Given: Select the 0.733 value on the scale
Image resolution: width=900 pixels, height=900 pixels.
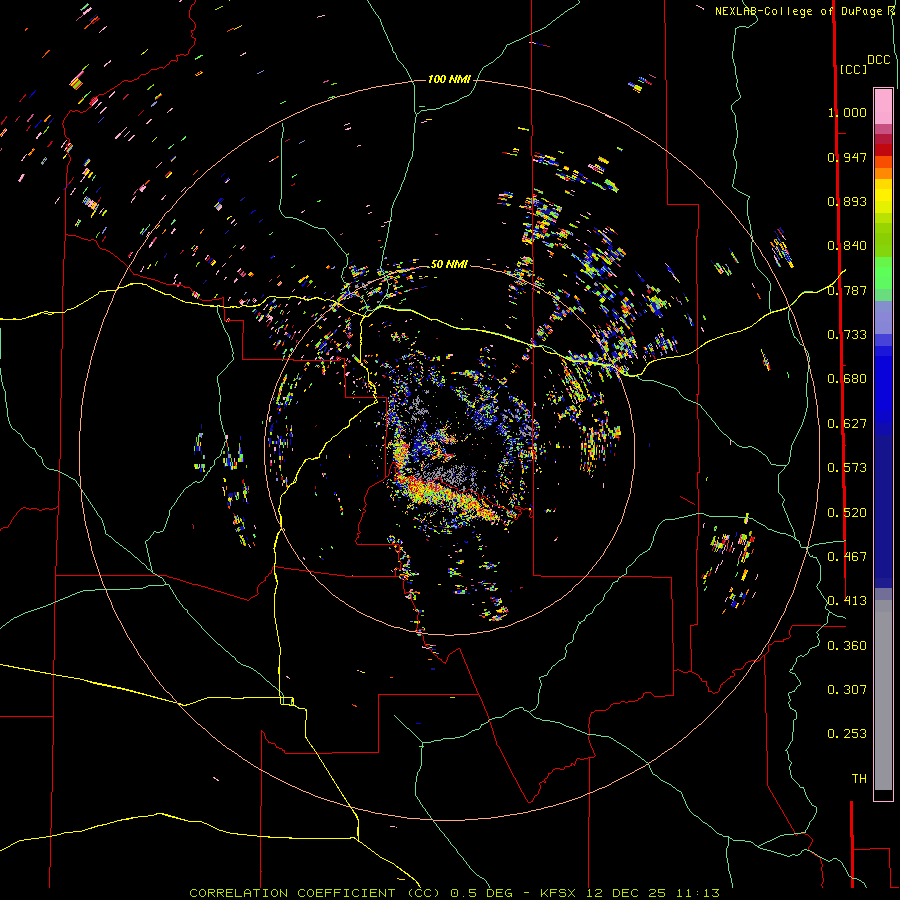Looking at the screenshot, I should (x=847, y=335).
